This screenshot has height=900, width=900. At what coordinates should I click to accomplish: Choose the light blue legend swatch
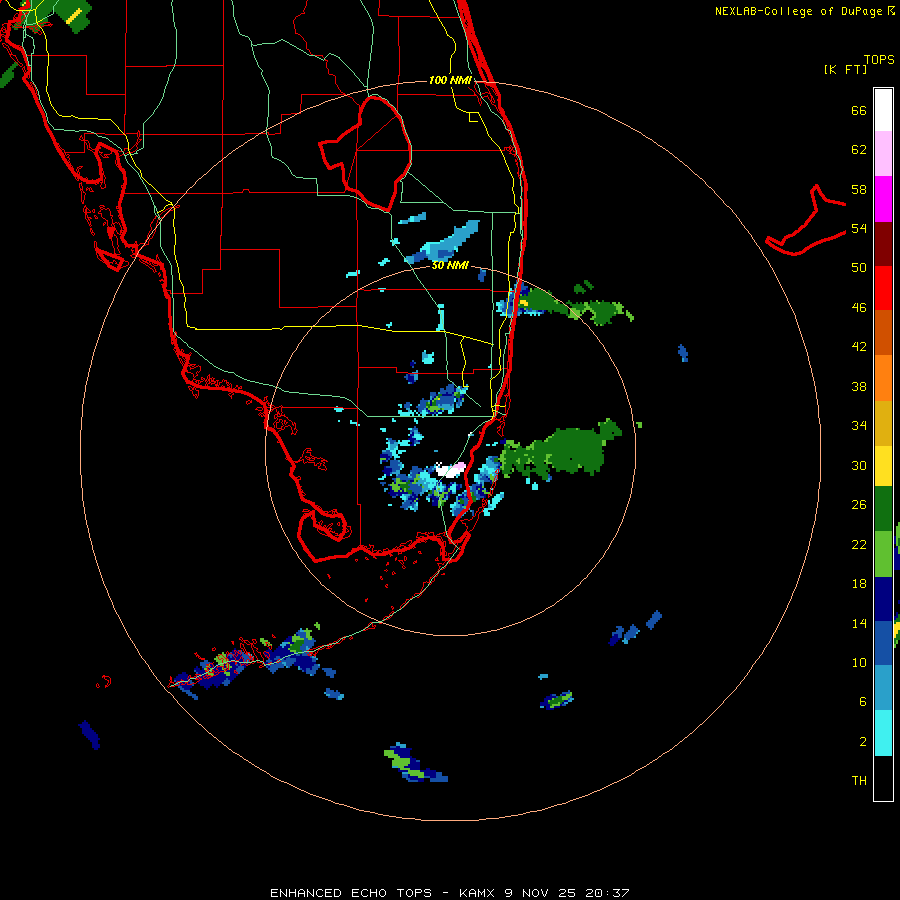coord(883,688)
